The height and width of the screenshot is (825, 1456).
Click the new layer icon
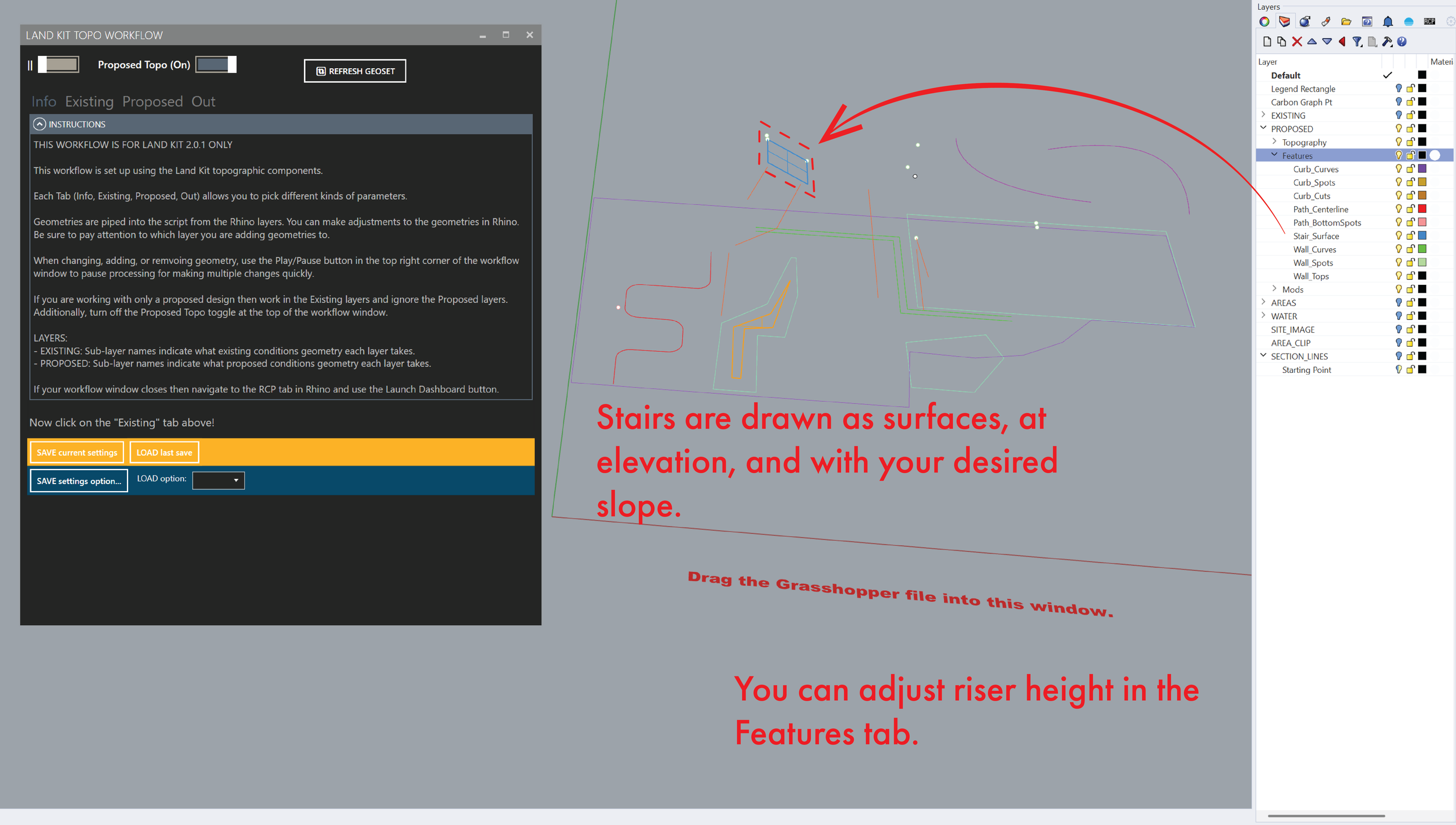pos(1267,41)
